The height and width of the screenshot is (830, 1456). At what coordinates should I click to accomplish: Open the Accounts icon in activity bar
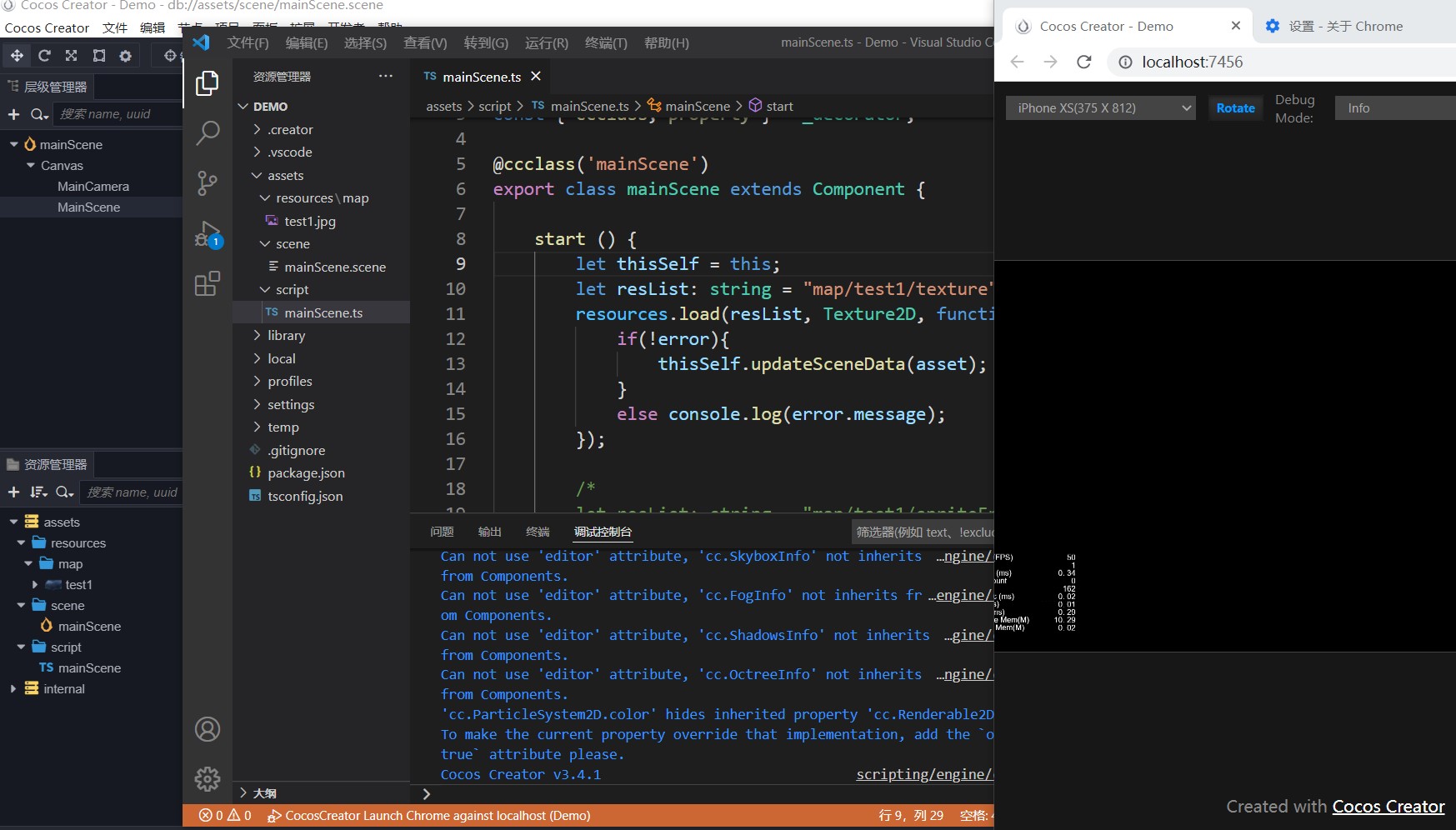[207, 729]
